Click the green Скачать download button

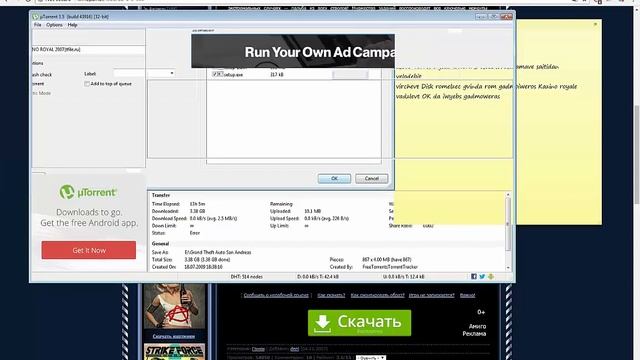coord(359,323)
